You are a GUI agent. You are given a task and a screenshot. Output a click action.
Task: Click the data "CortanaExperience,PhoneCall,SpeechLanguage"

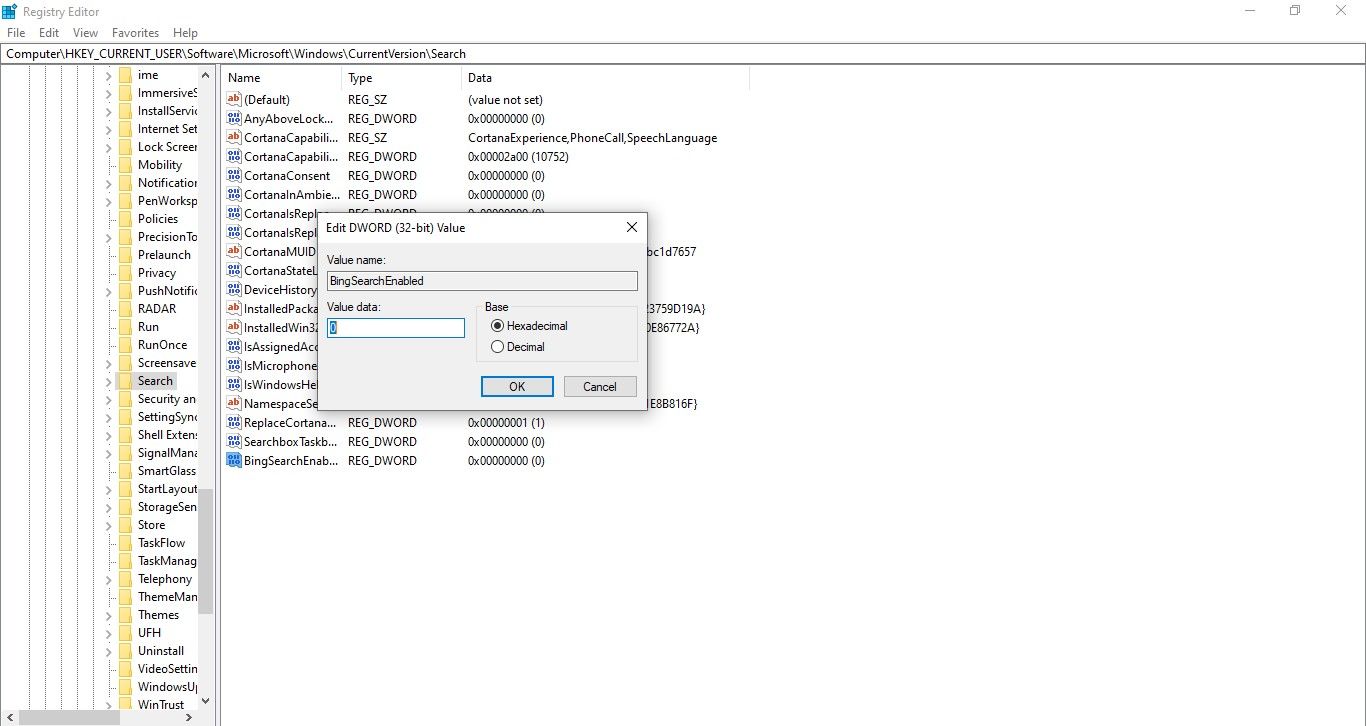tap(592, 138)
